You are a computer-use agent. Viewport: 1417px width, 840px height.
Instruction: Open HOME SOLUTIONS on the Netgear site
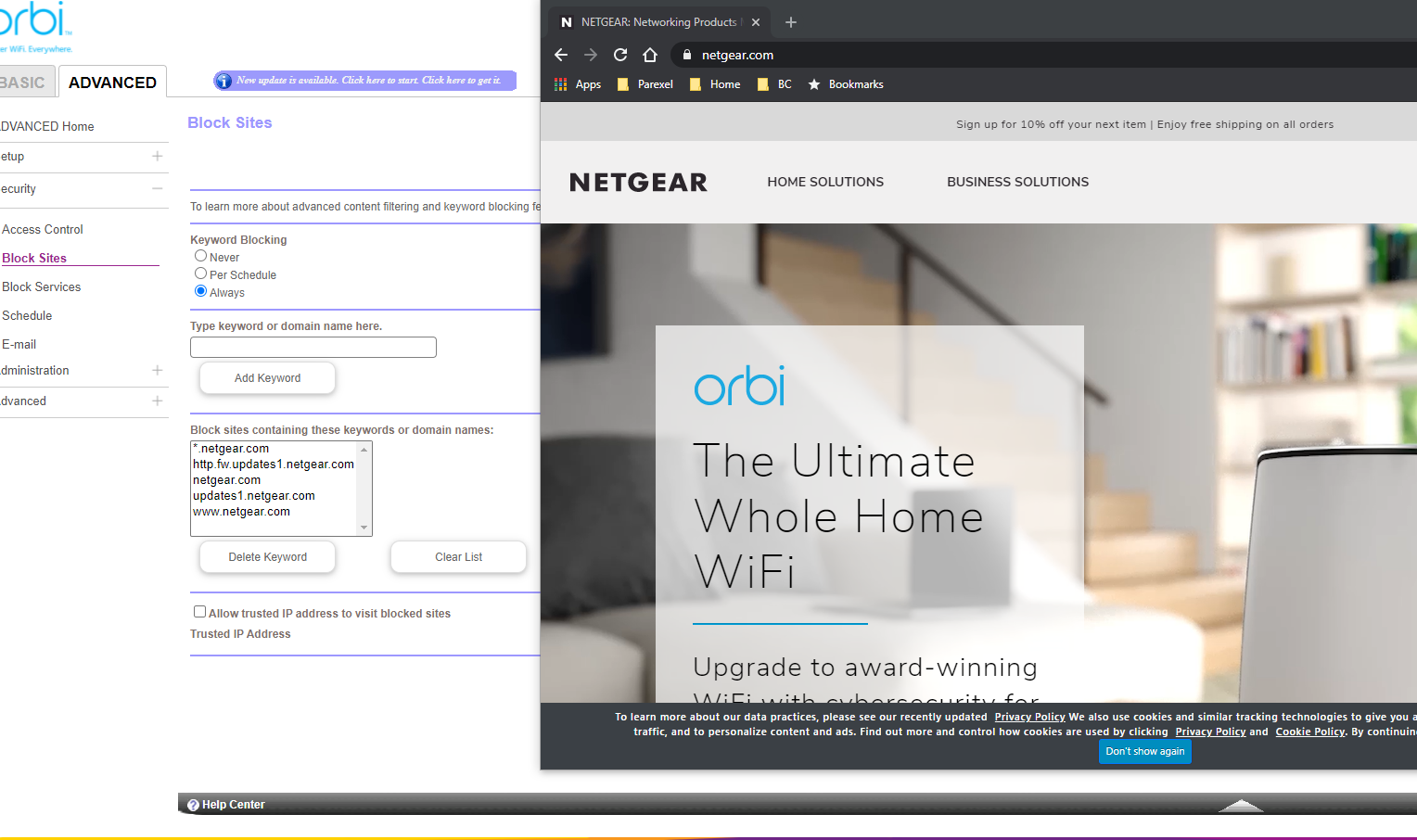[825, 182]
